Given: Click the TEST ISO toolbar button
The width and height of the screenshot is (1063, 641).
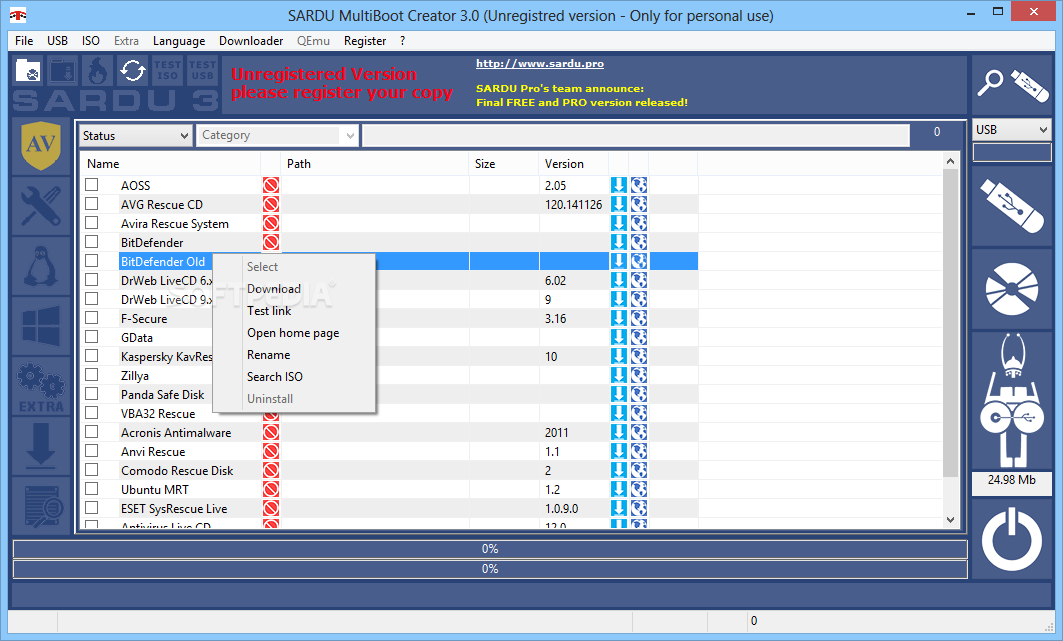Looking at the screenshot, I should [x=167, y=70].
